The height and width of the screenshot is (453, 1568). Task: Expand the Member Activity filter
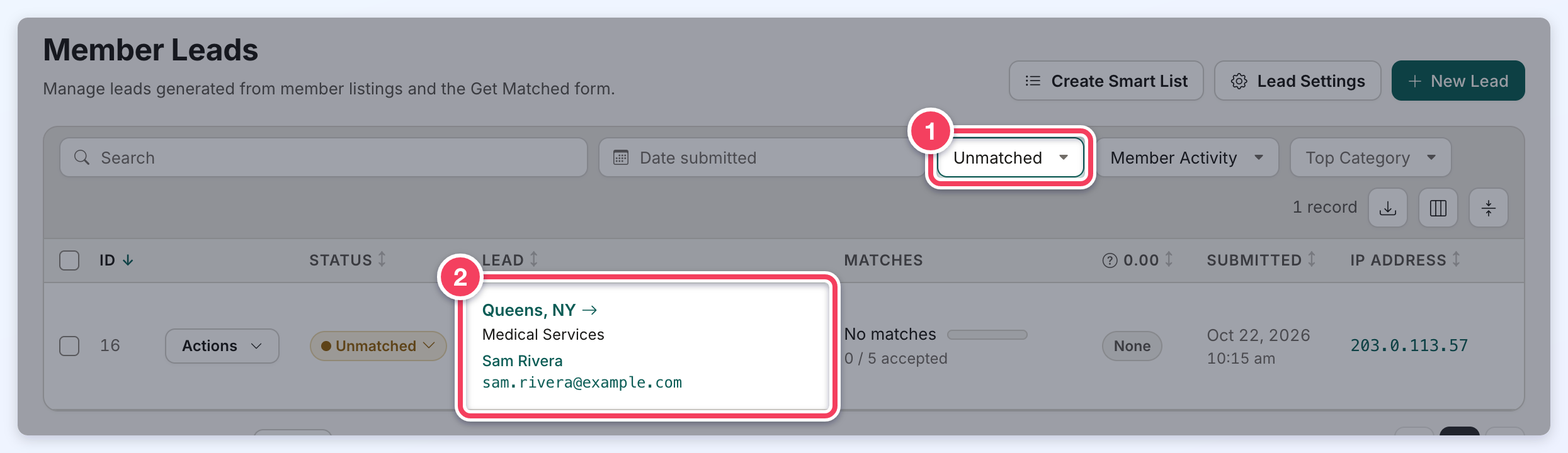coord(1187,158)
